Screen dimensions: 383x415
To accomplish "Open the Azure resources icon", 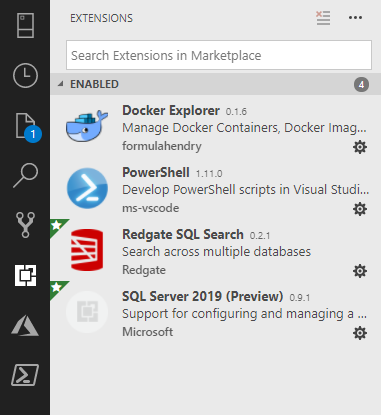I will click(x=25, y=325).
